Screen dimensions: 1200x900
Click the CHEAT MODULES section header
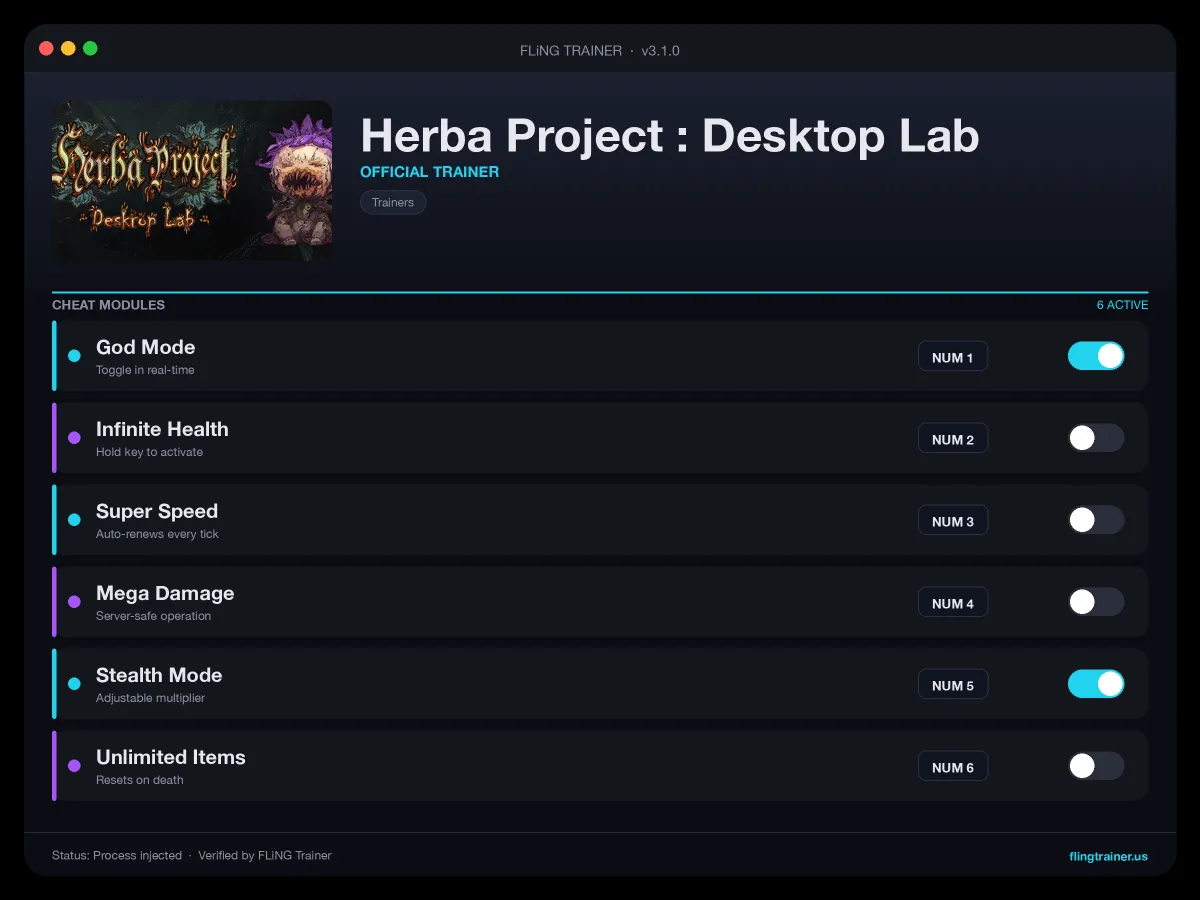click(108, 305)
